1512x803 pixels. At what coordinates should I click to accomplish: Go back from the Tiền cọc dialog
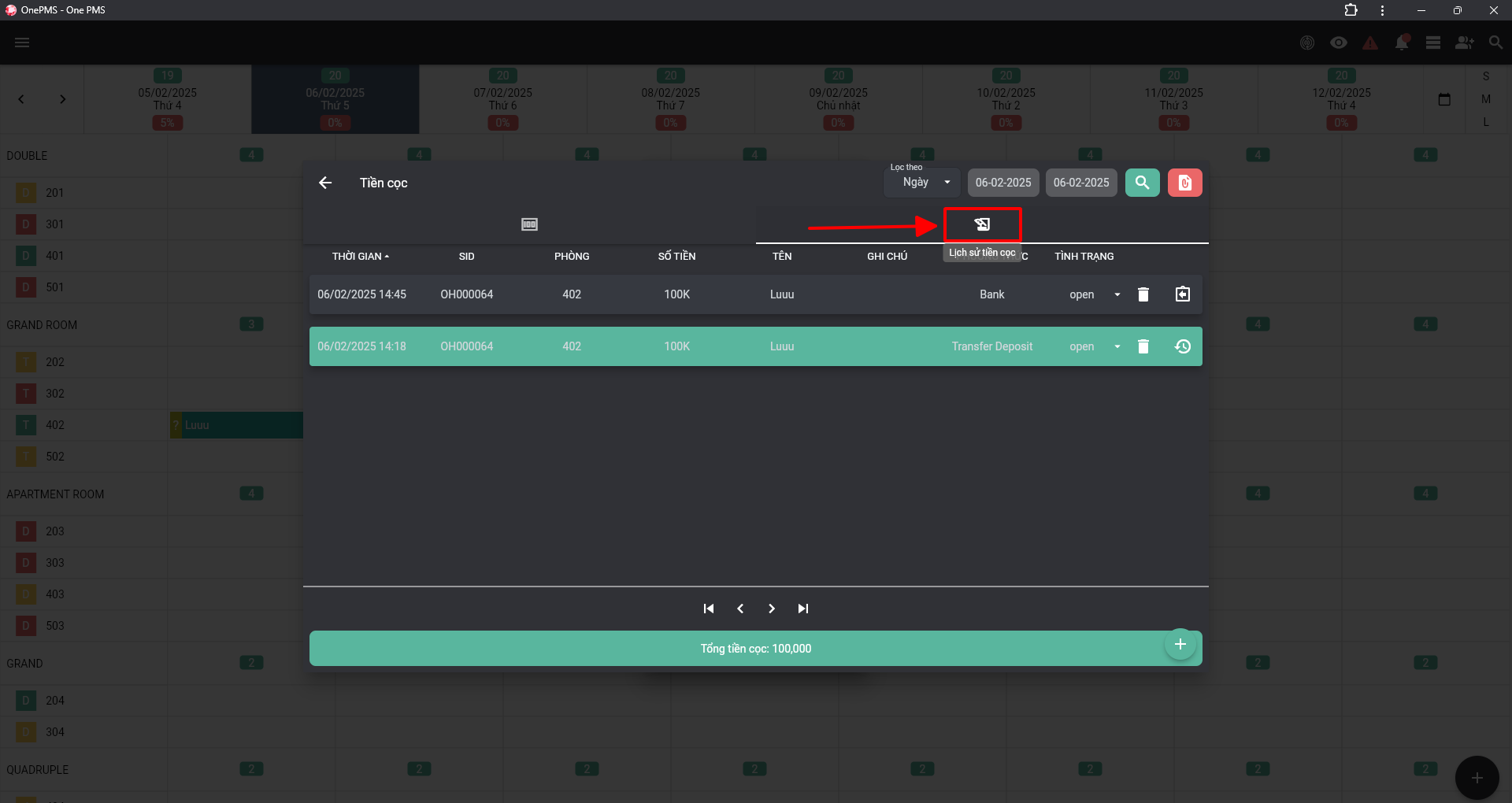[325, 183]
